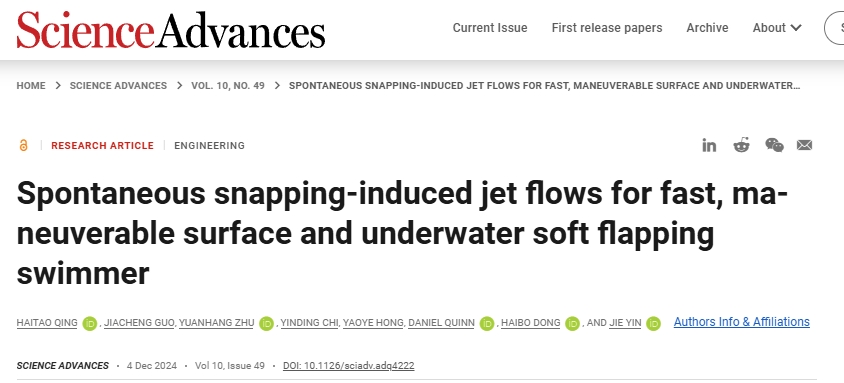Open Jie Yin's ORCID iD icon
Image resolution: width=844 pixels, height=383 pixels.
[x=653, y=323]
